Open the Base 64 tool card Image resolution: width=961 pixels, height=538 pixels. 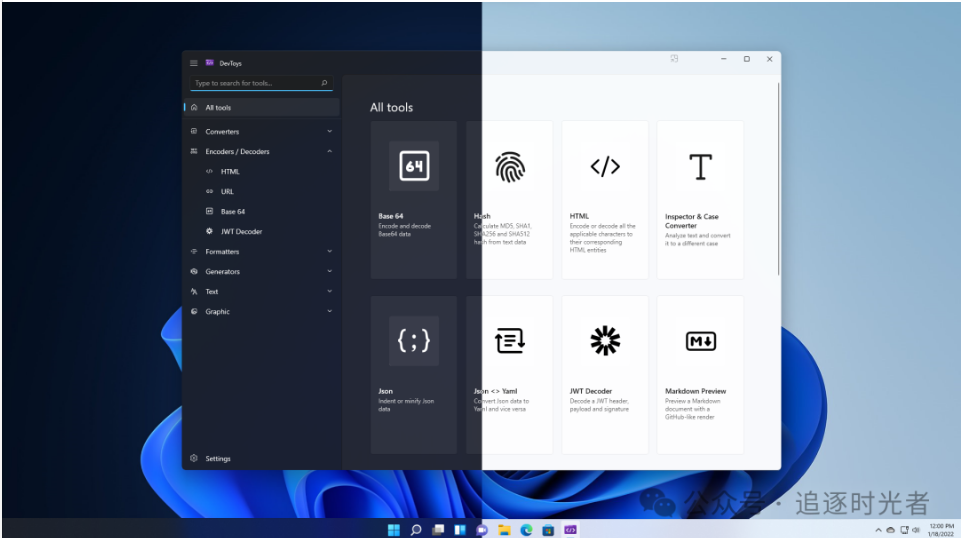pos(414,200)
